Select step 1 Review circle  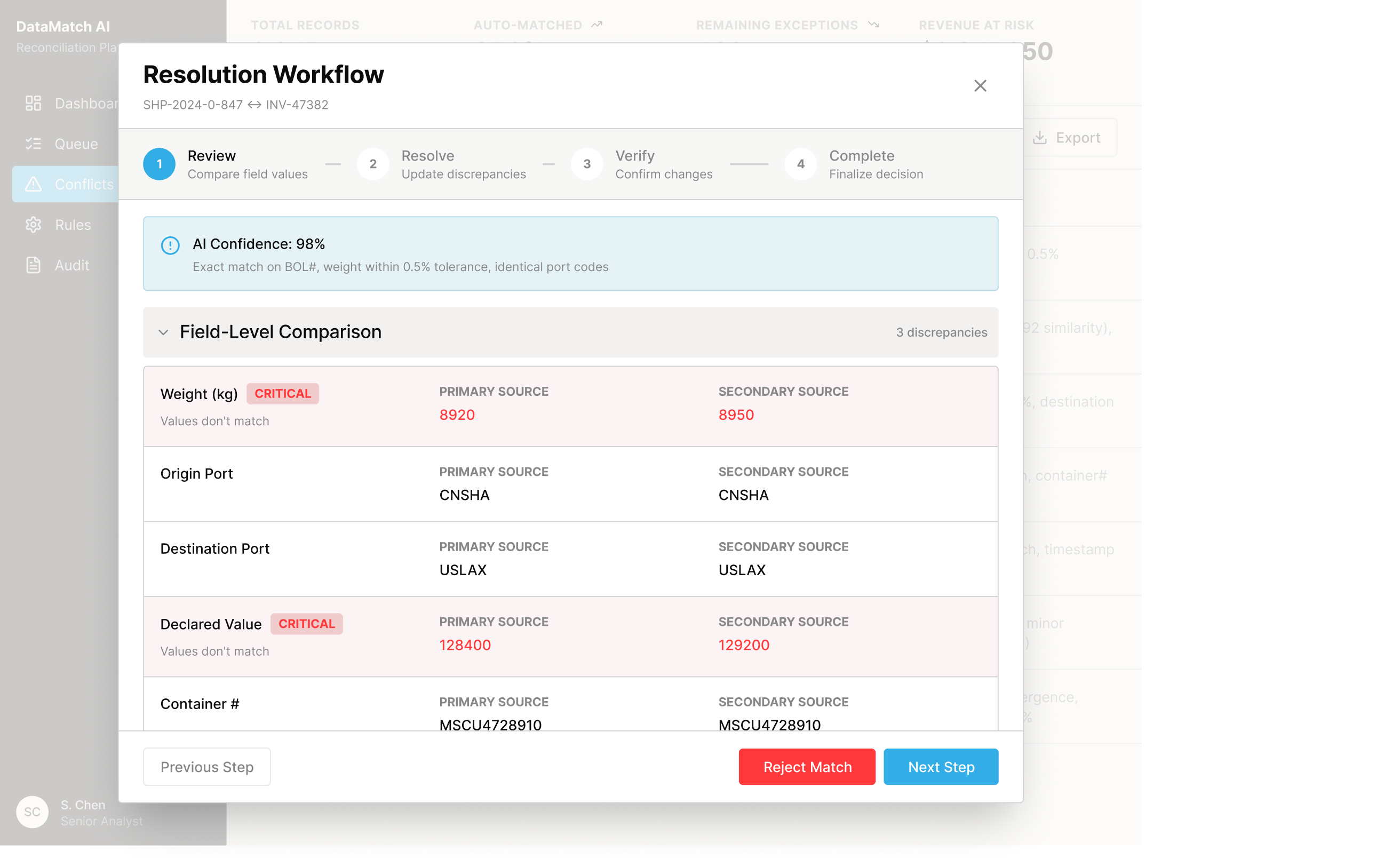click(160, 164)
